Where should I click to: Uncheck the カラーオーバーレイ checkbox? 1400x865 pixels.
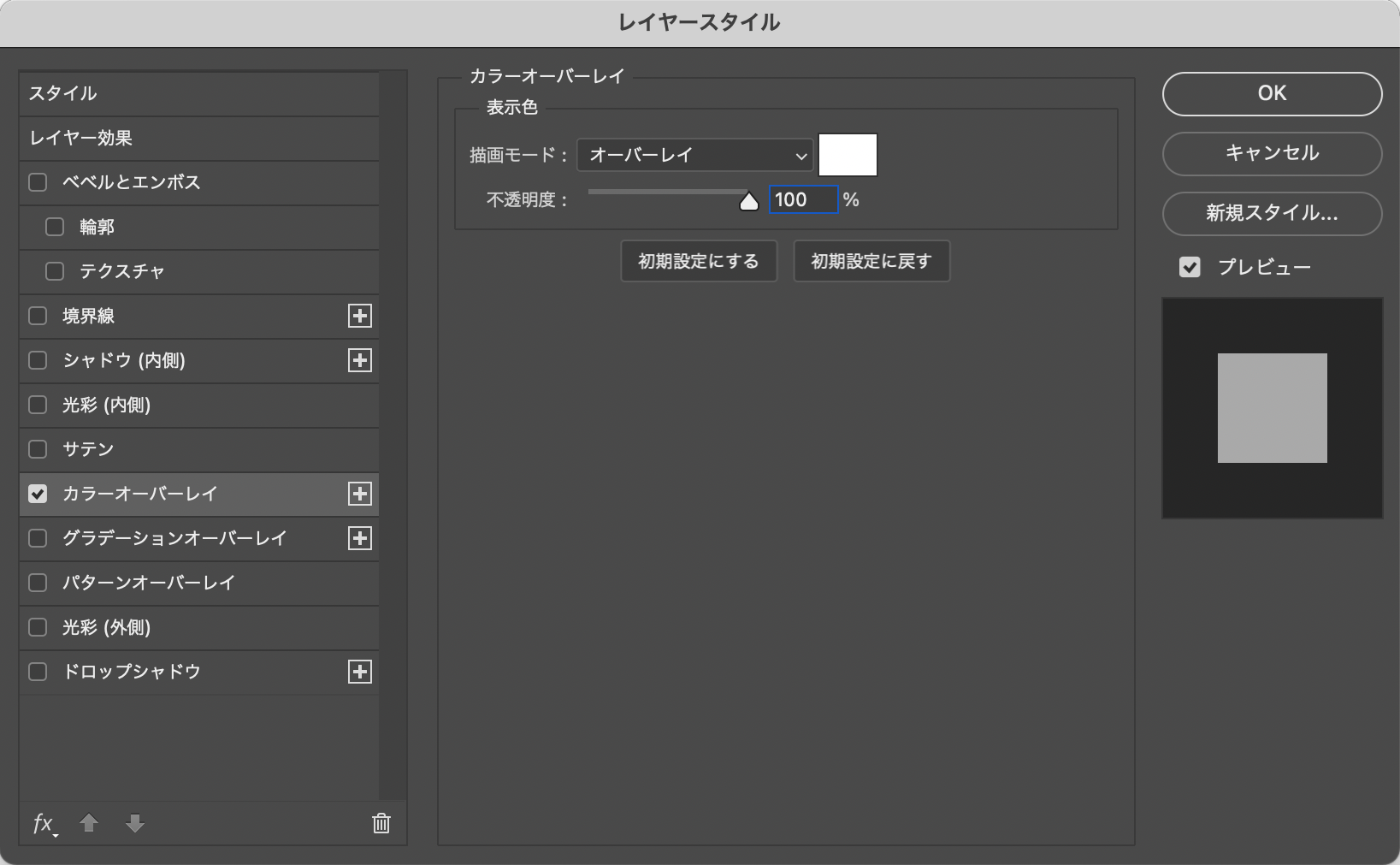tap(38, 494)
